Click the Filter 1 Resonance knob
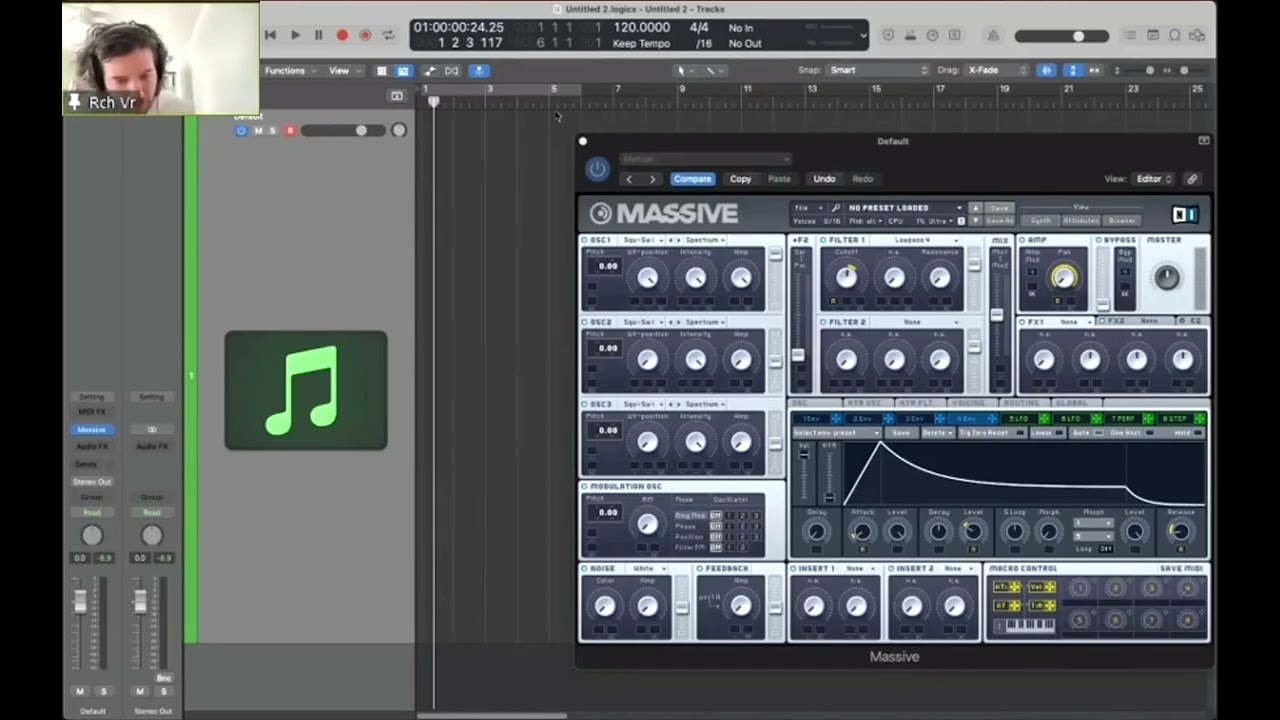1280x720 pixels. pos(940,278)
